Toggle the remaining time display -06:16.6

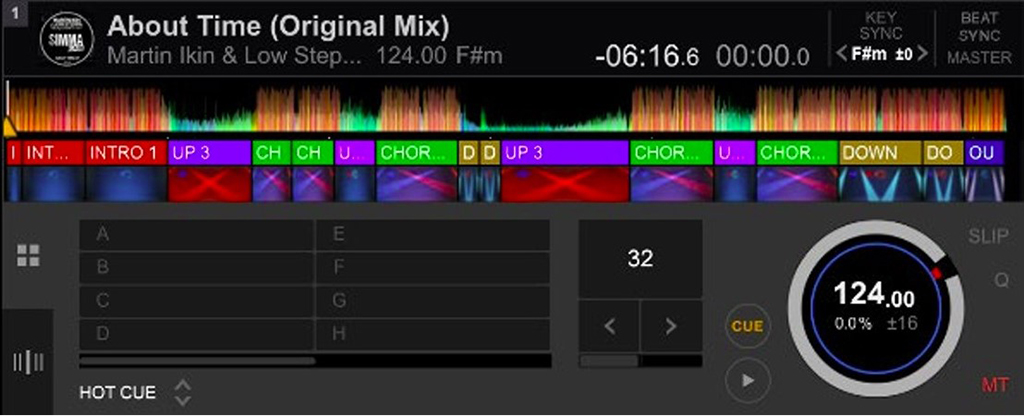[647, 56]
